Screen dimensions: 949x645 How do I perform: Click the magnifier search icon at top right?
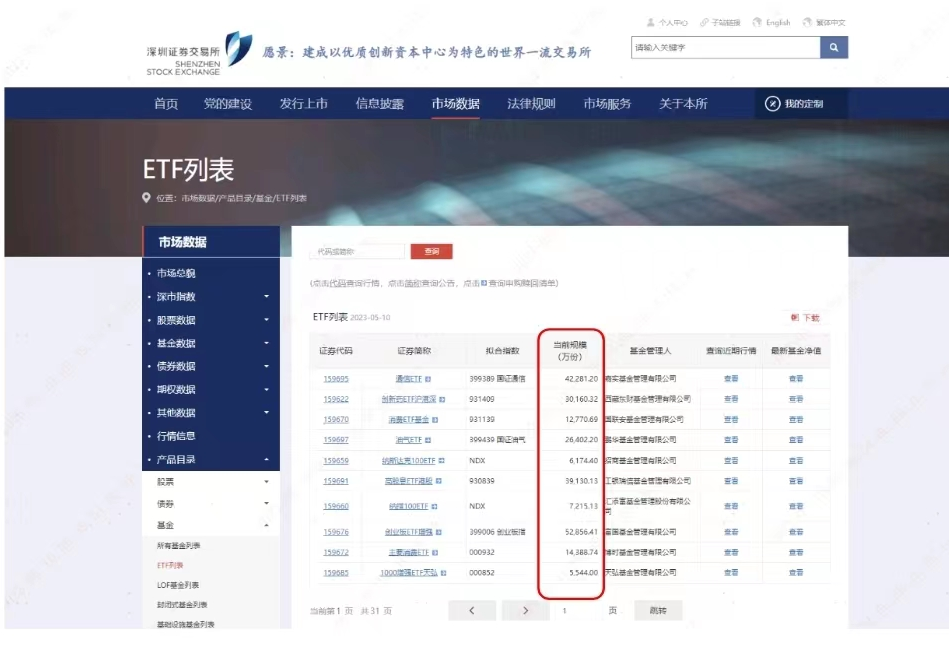833,47
